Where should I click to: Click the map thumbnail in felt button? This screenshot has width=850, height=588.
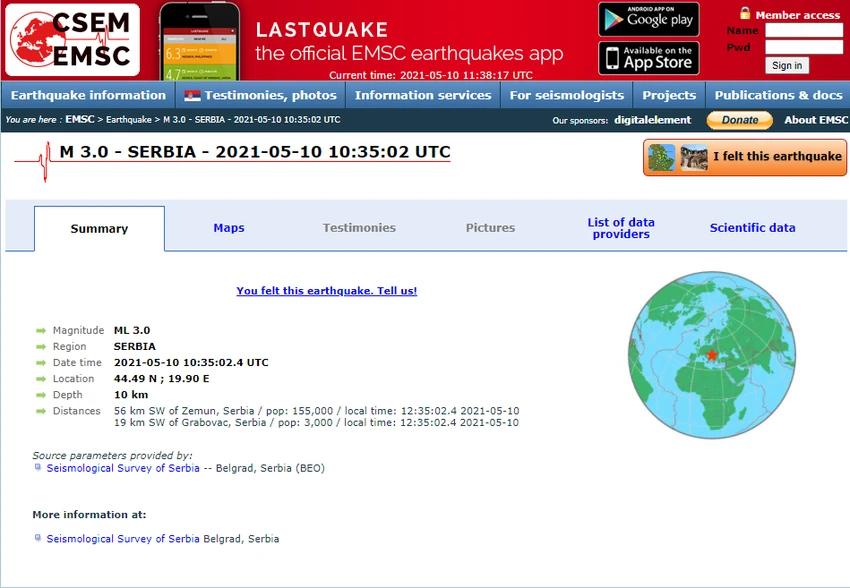[661, 157]
